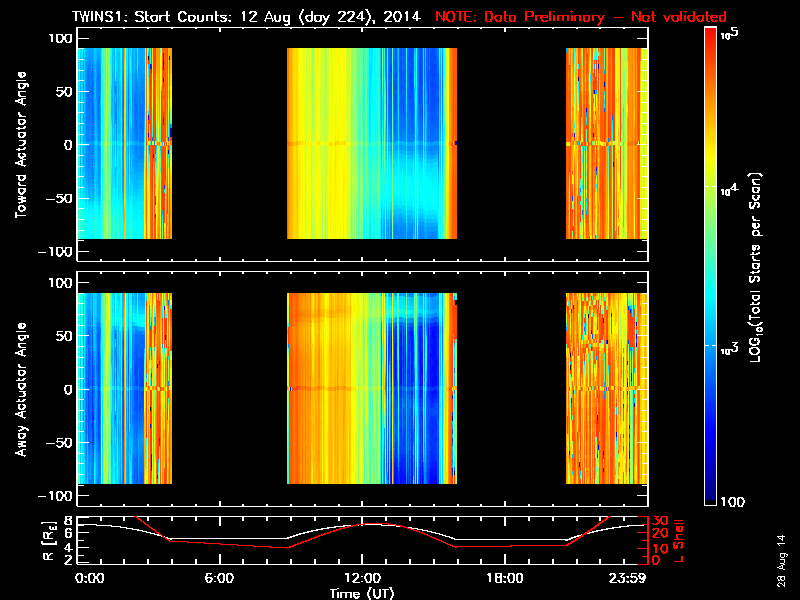This screenshot has height=600, width=800.
Task: Click the red "10" L Shell tick
Action: [660, 548]
